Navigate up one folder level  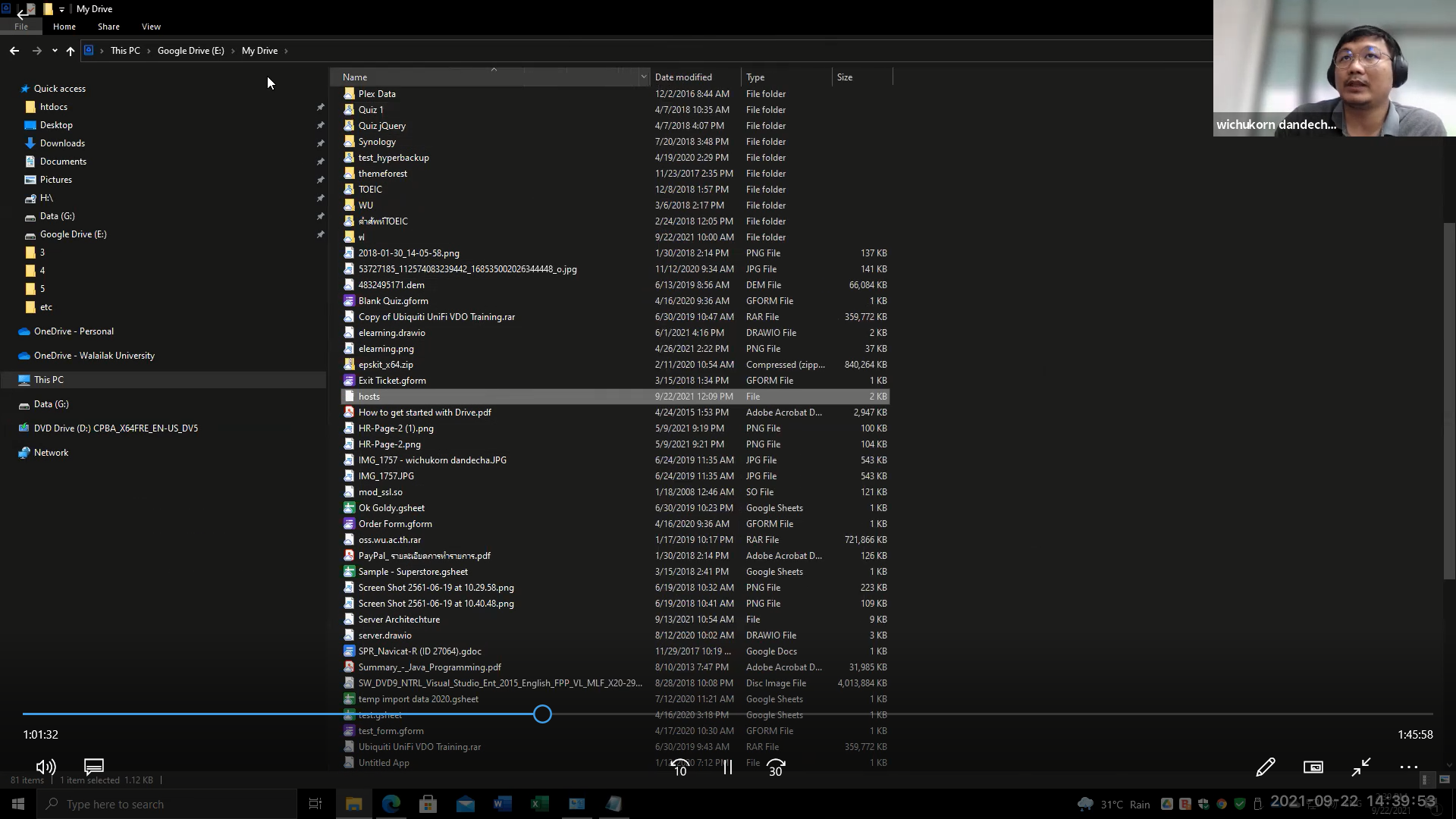[x=71, y=51]
